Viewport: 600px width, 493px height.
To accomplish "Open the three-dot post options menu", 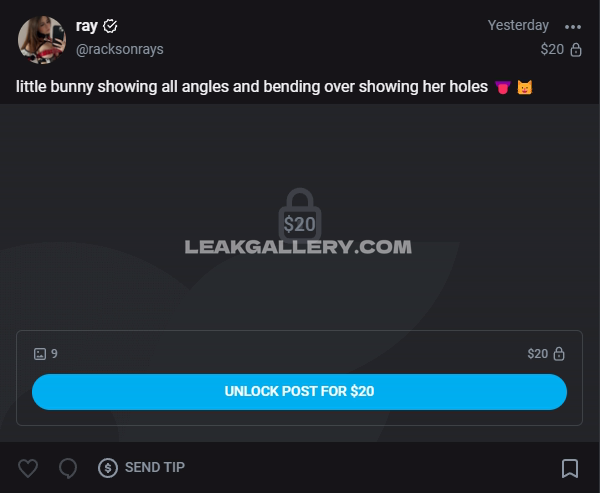I will pyautogui.click(x=573, y=27).
